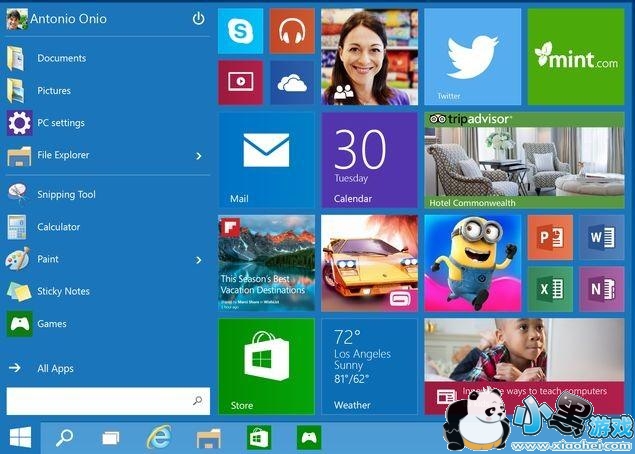Launch Snipping Tool
This screenshot has width=635, height=454.
108,194
